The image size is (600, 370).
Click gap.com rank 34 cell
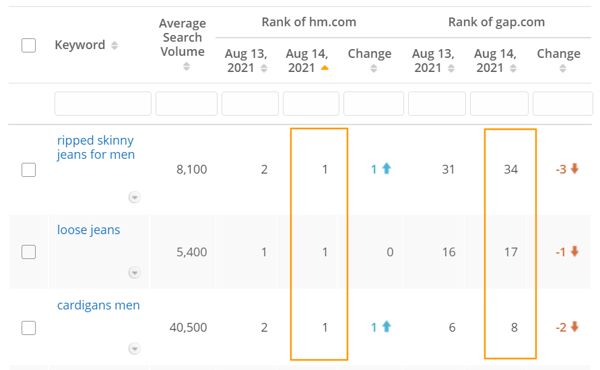510,170
